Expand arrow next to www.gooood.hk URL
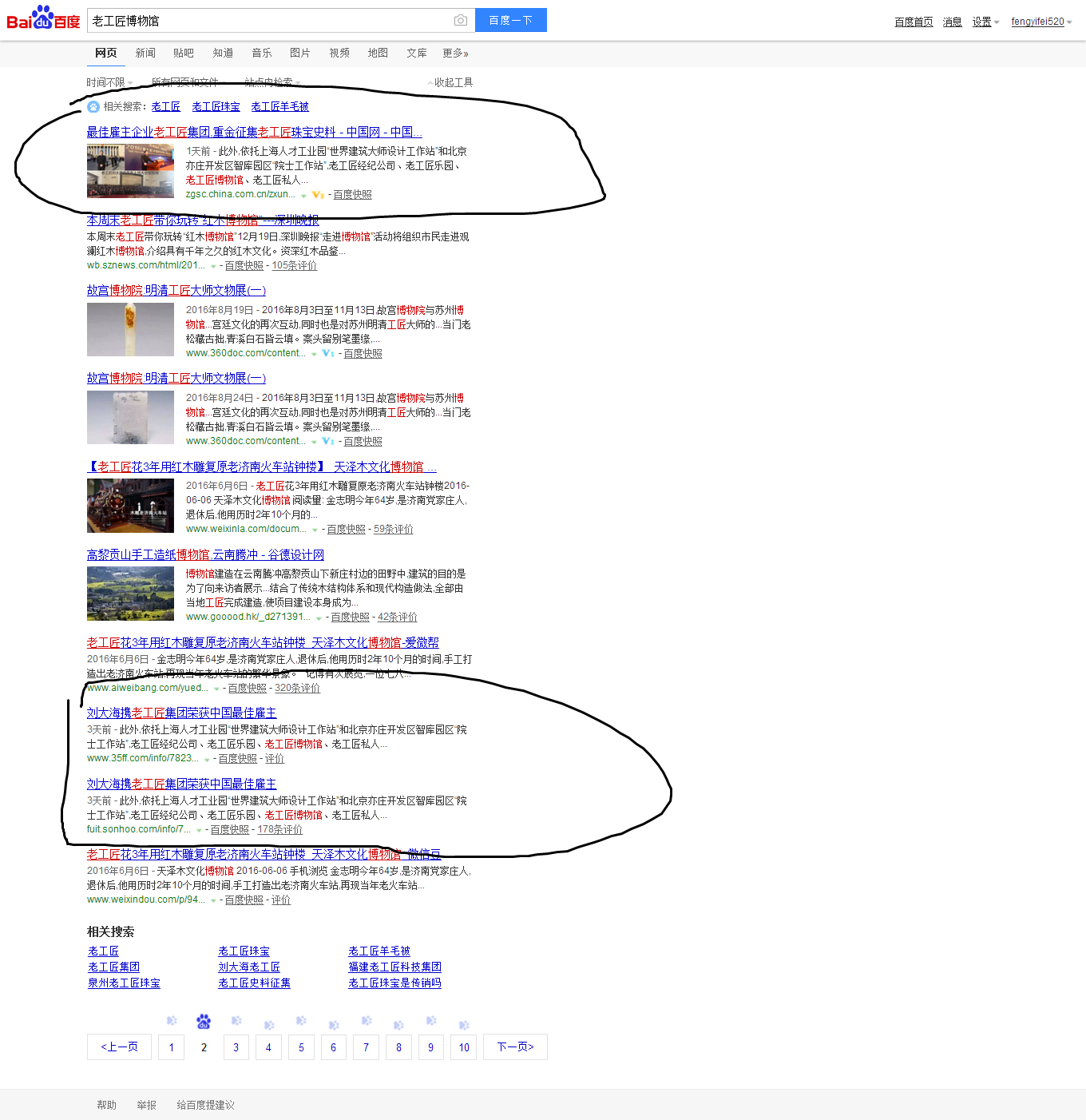Viewport: 1086px width, 1120px height. tap(319, 618)
